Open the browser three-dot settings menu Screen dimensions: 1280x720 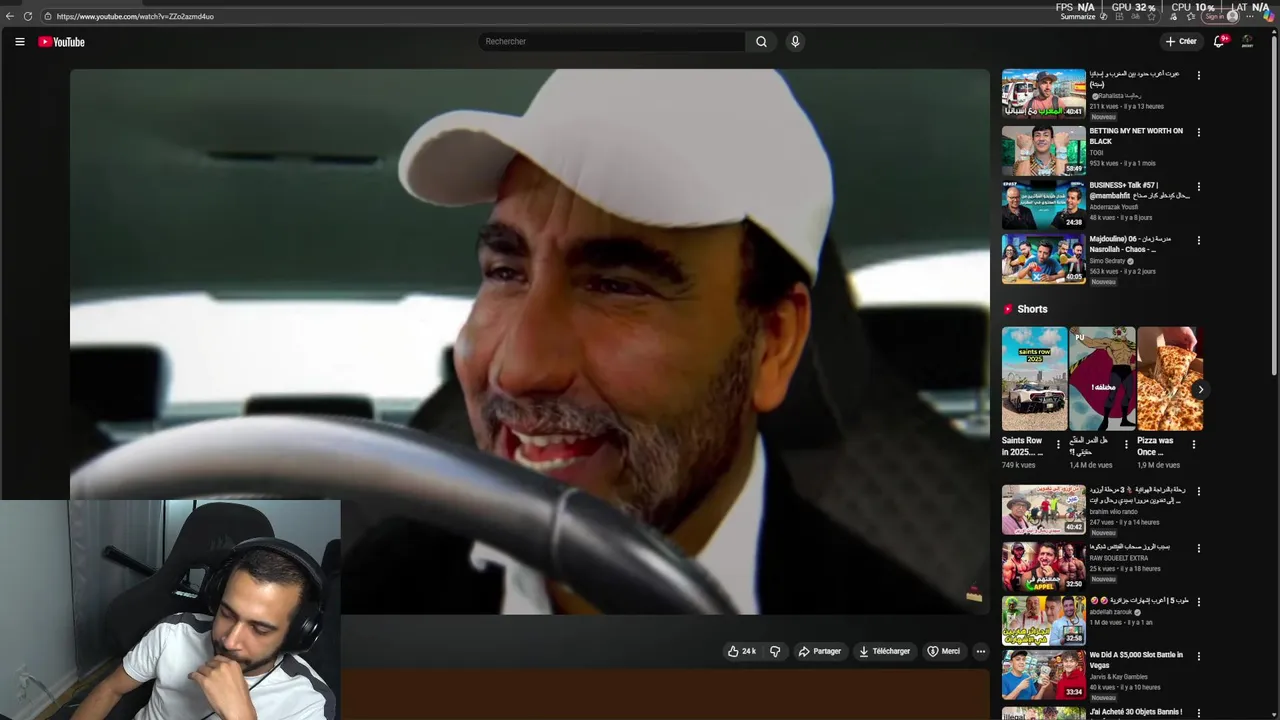(x=1250, y=16)
